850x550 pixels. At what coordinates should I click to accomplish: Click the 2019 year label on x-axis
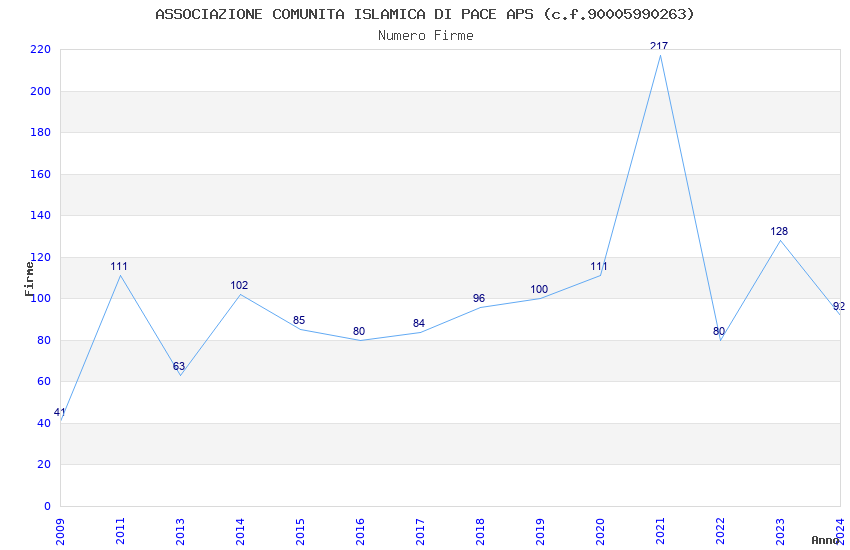(540, 532)
